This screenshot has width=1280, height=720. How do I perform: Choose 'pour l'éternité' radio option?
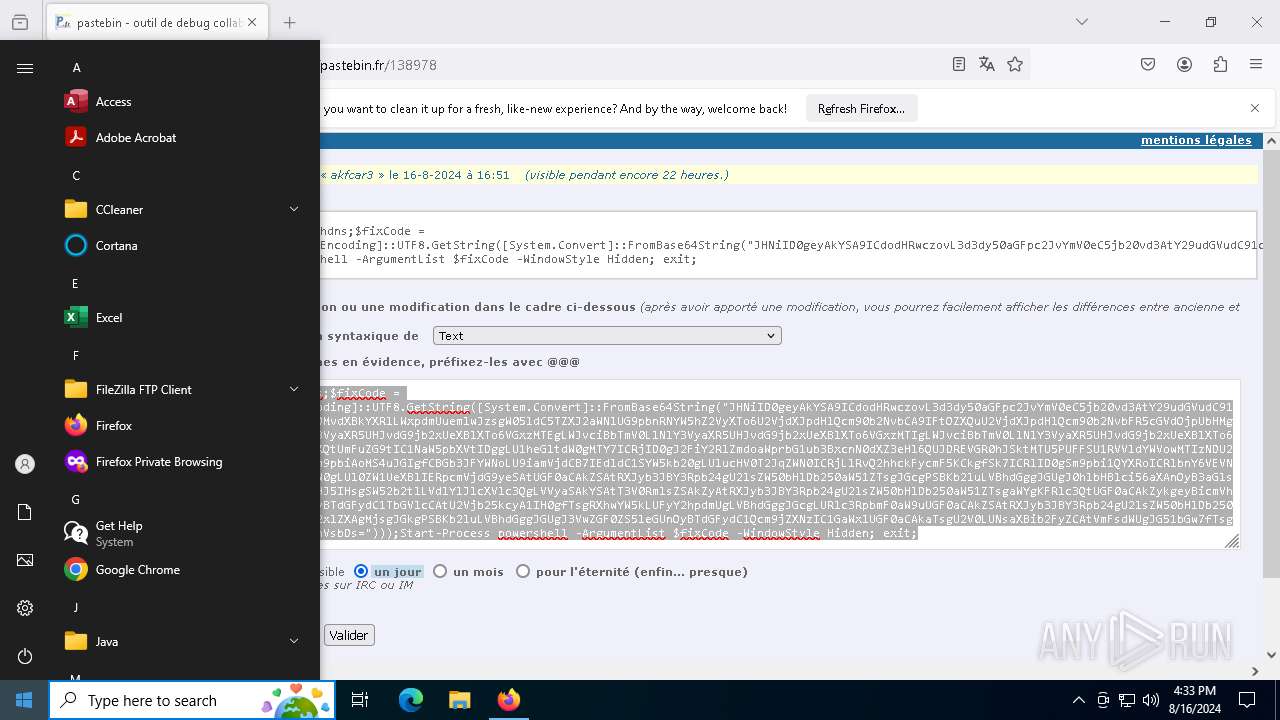click(523, 572)
